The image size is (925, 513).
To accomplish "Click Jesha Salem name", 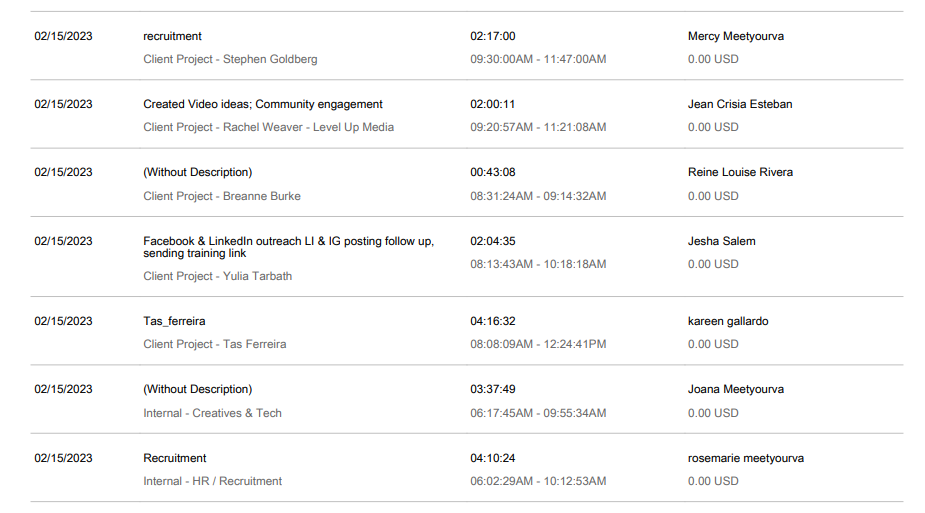I will point(721,241).
